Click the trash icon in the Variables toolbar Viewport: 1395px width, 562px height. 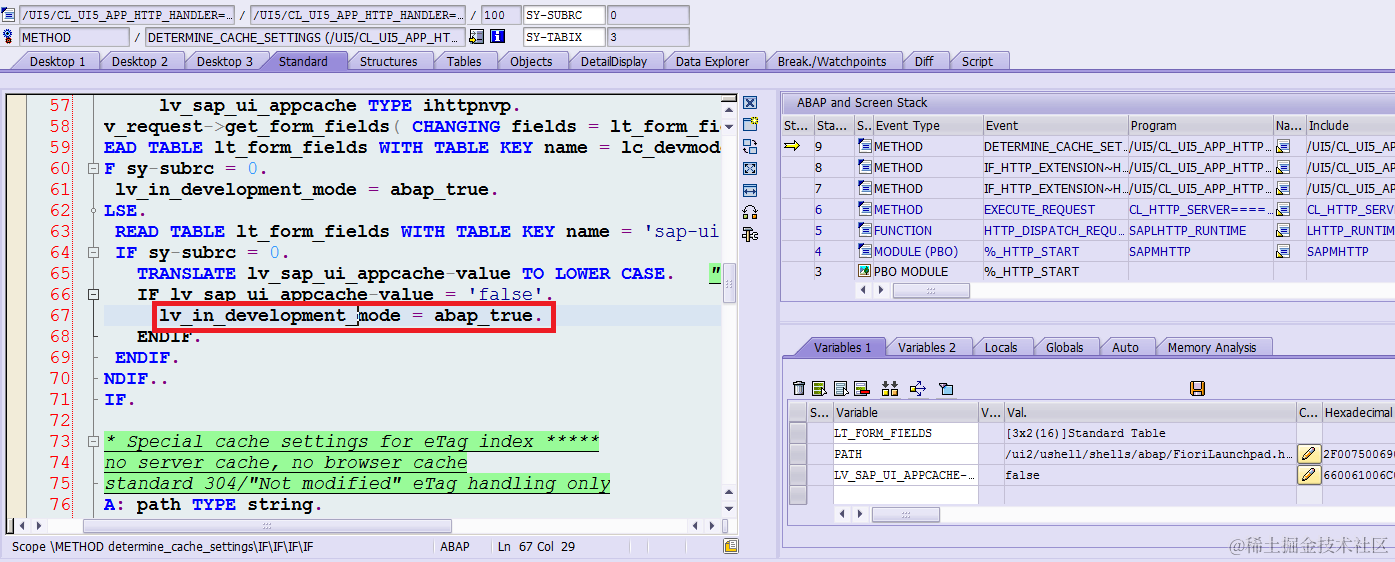[x=798, y=388]
